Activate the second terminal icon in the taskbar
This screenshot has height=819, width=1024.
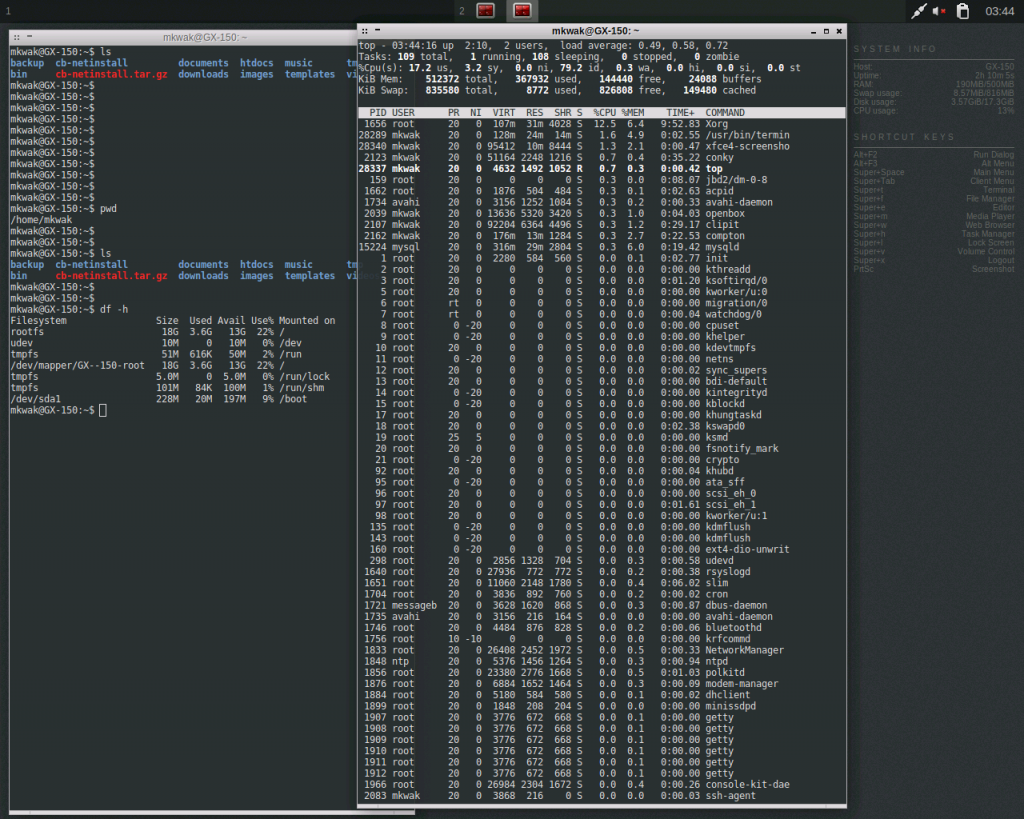[x=522, y=10]
